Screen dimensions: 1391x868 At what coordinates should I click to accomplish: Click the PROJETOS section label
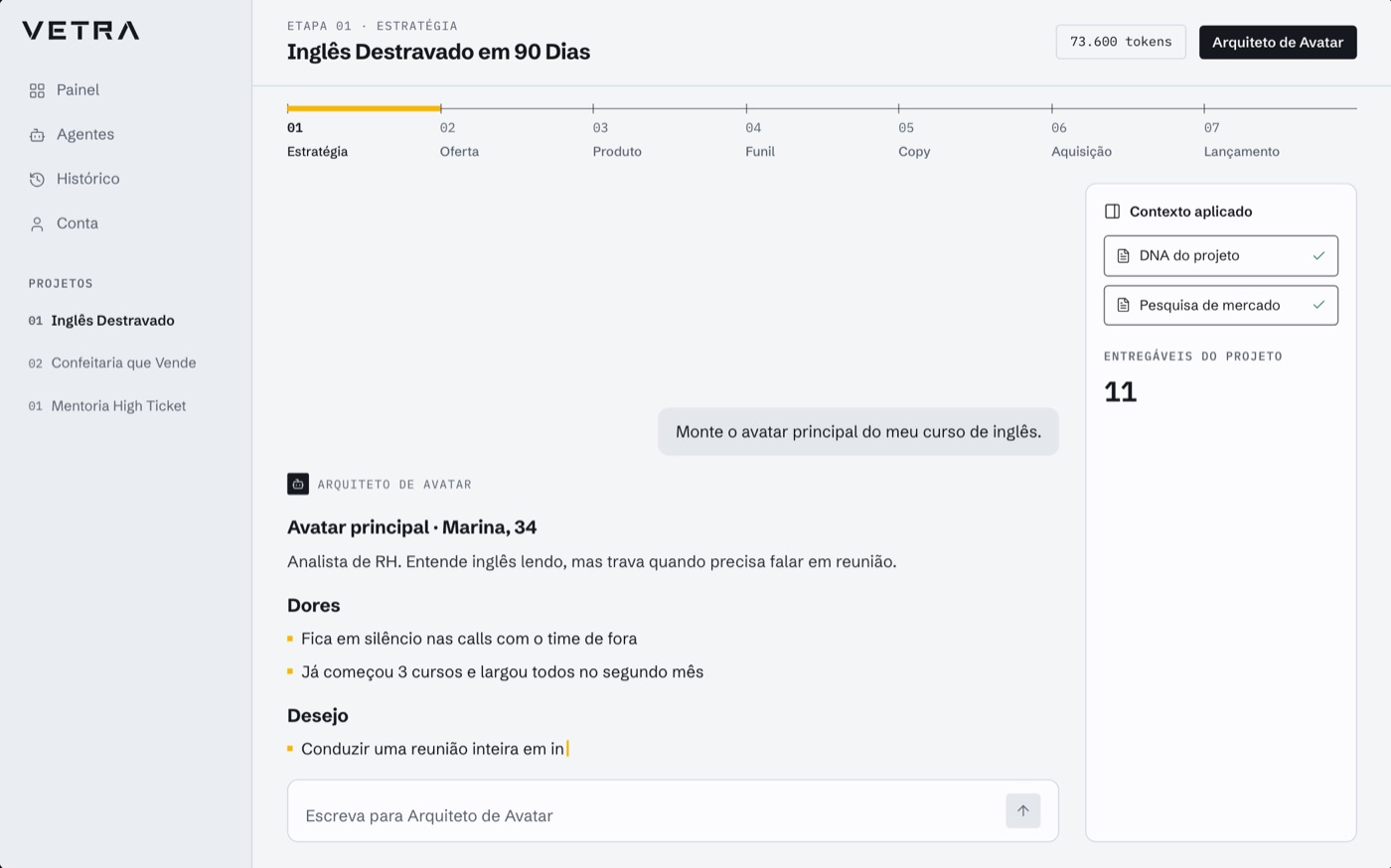[61, 284]
